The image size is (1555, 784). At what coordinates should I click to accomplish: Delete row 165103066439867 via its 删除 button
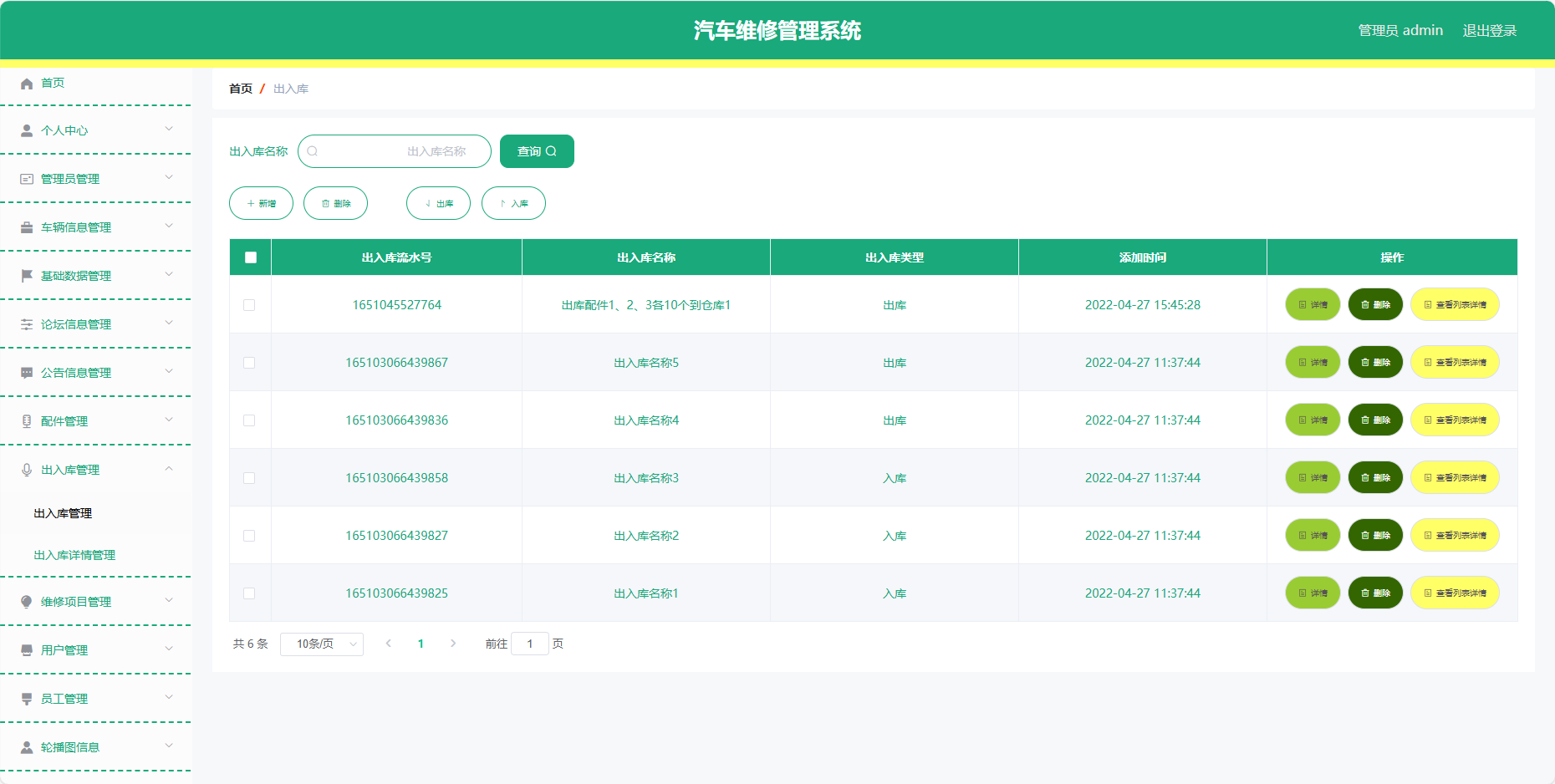[1375, 363]
